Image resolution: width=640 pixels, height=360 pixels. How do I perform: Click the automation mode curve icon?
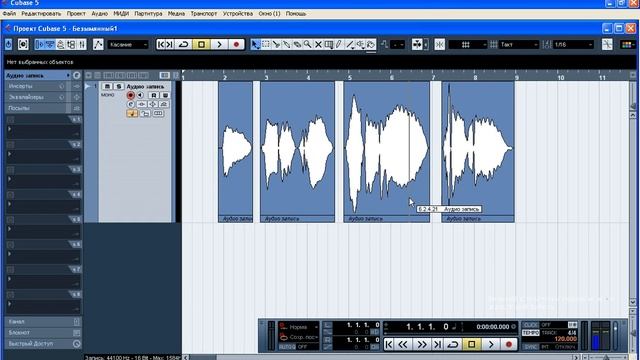click(x=98, y=44)
